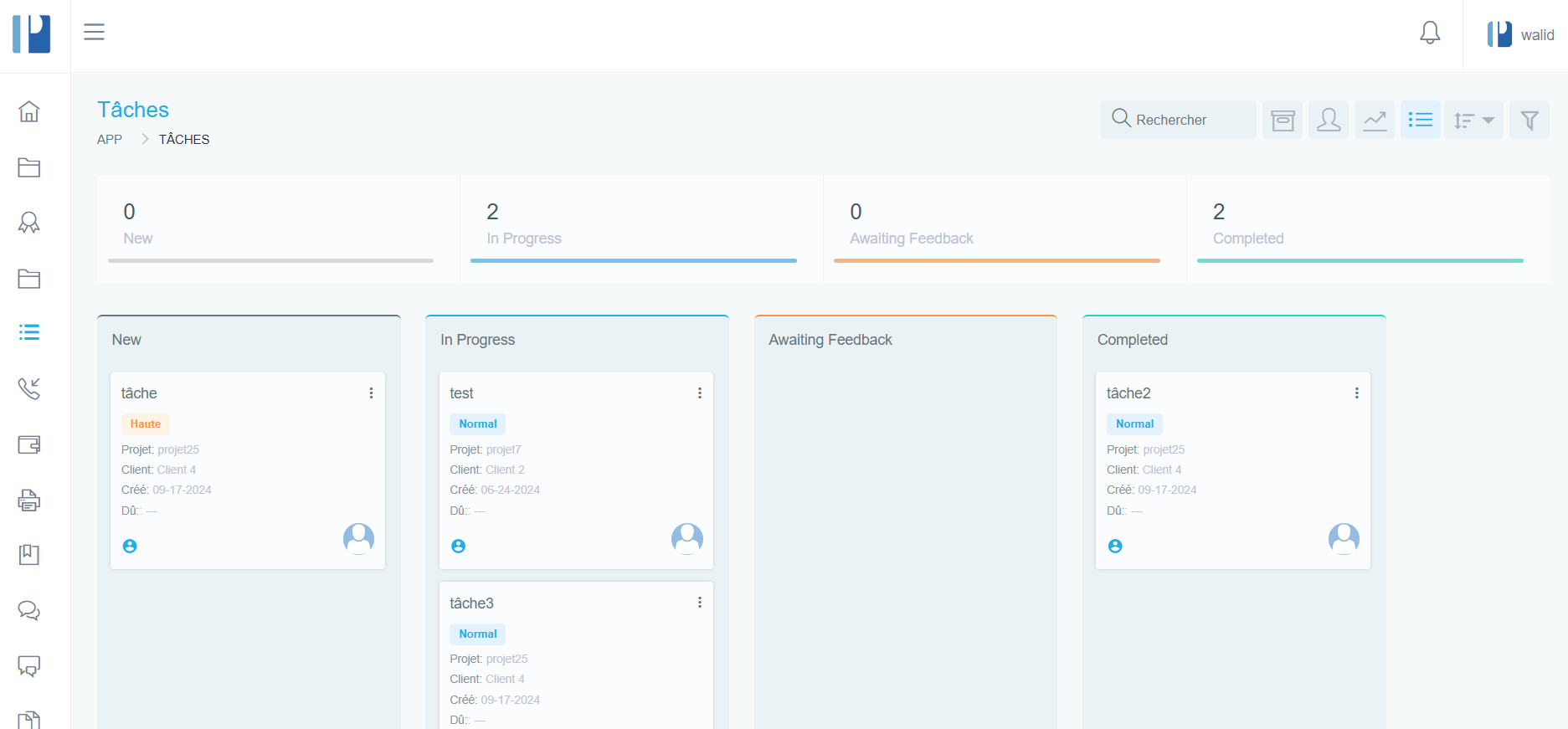Expand the sort order dropdown
Screen dimensions: 1568x729
click(x=1473, y=121)
